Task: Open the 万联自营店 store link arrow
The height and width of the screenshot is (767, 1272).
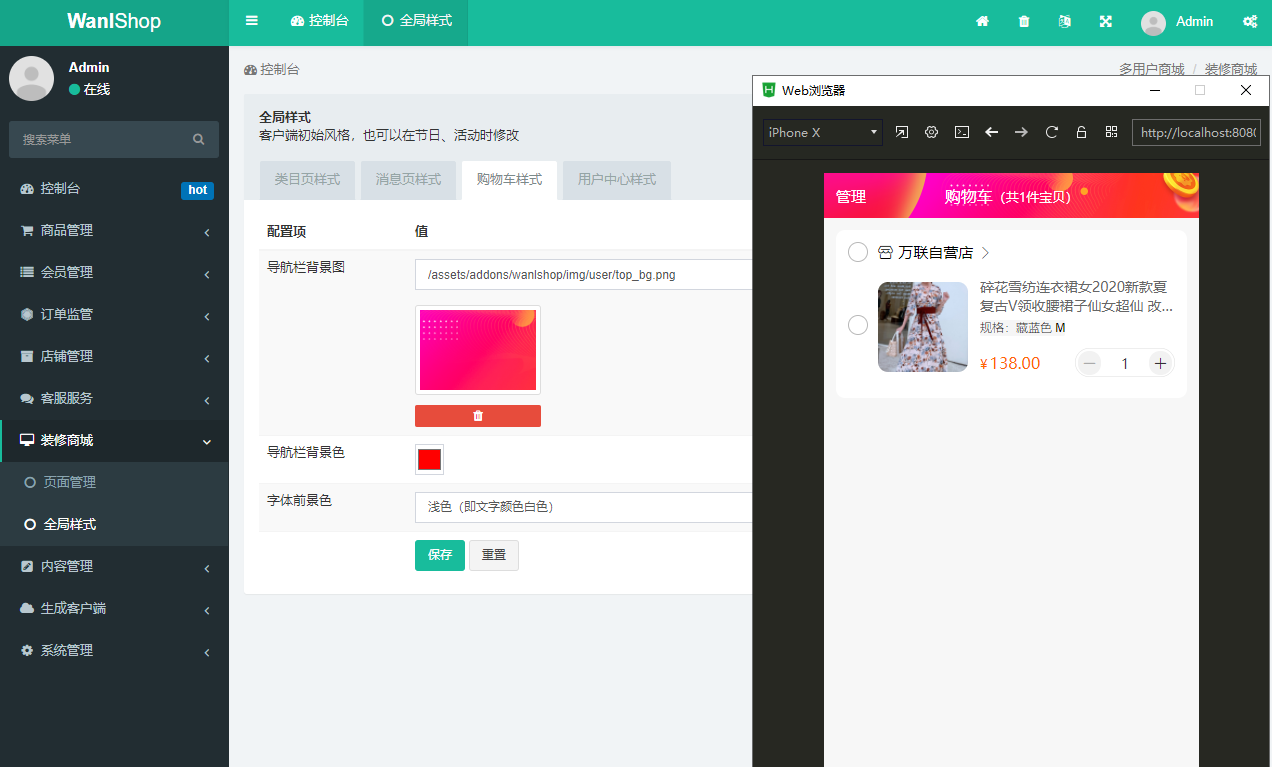Action: coord(986,252)
